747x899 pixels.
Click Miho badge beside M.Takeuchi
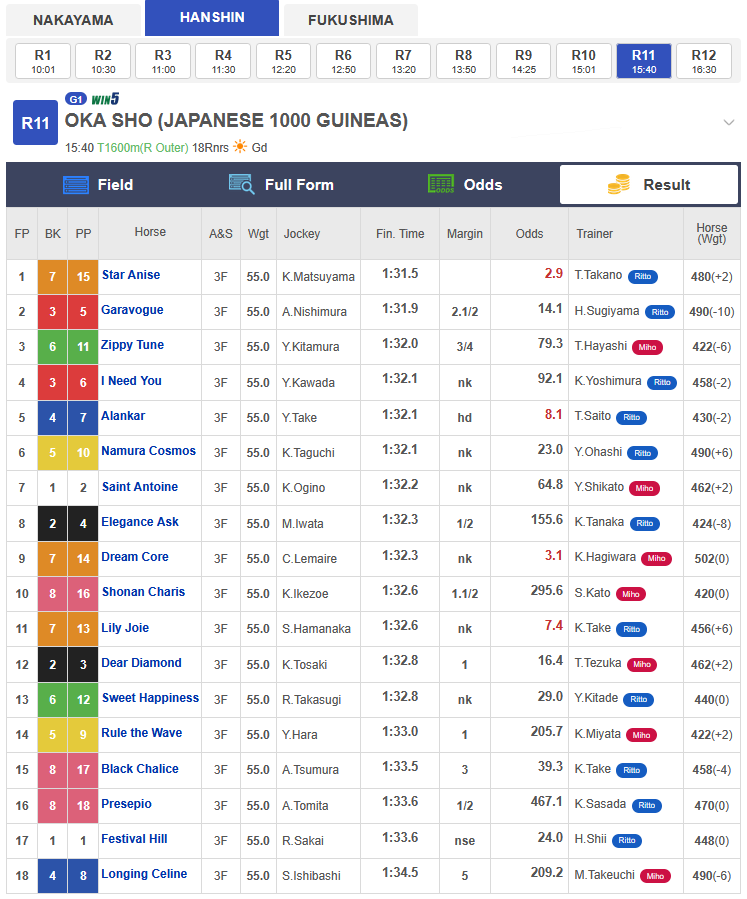point(655,876)
